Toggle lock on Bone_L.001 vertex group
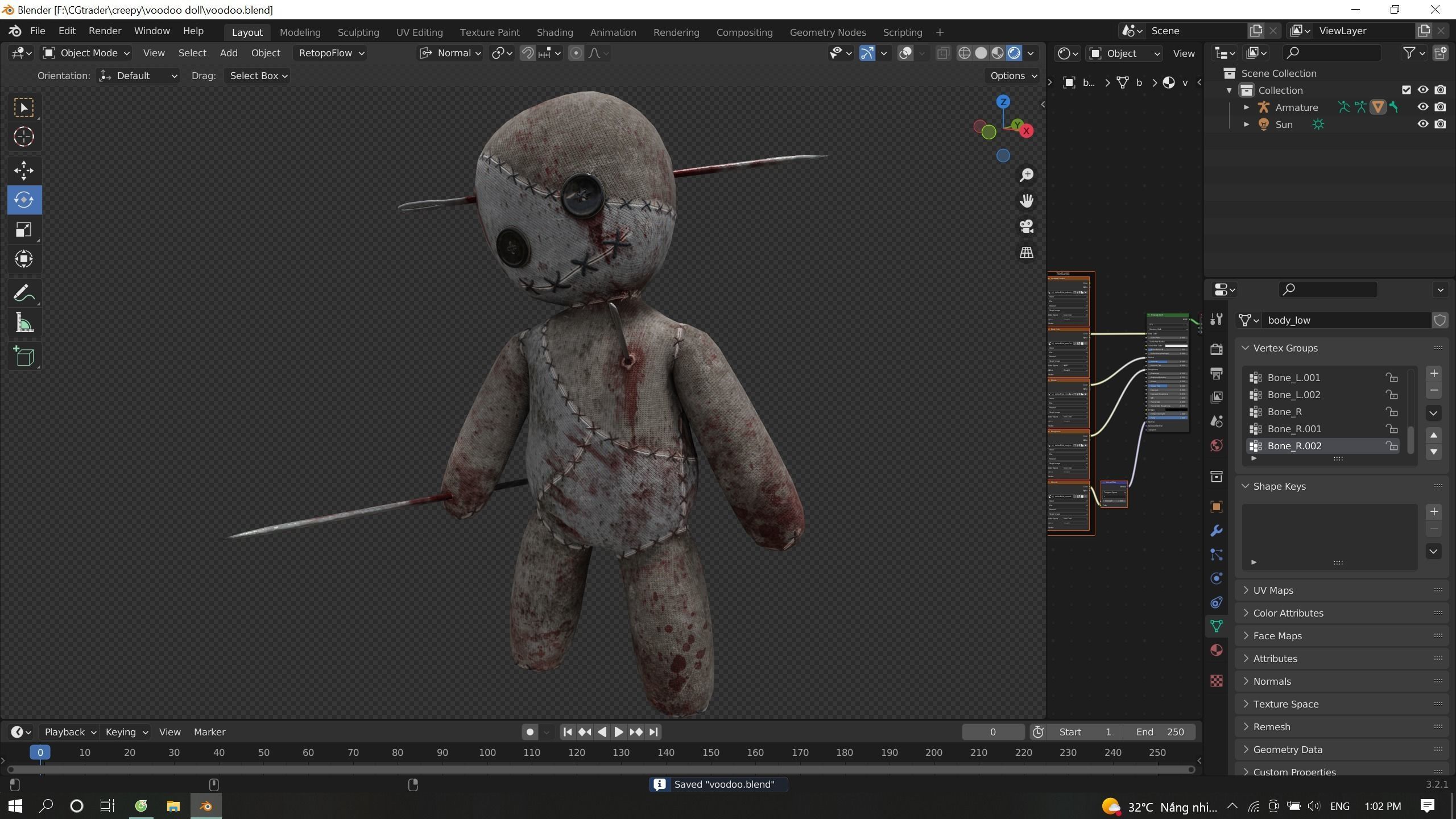Screen dimensions: 1456x819 point(1392,378)
